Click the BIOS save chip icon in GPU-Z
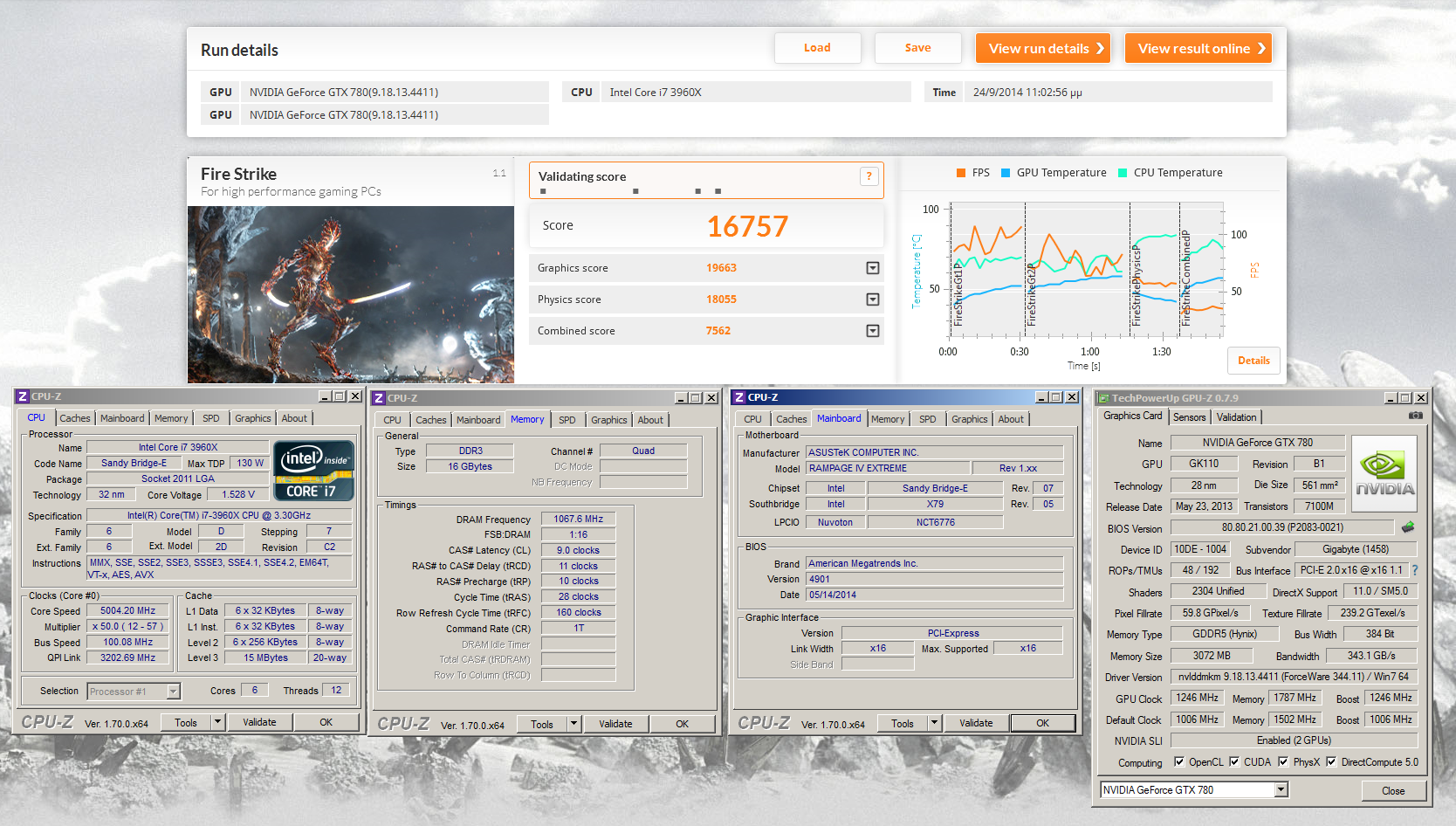The height and width of the screenshot is (826, 1456). click(1408, 527)
